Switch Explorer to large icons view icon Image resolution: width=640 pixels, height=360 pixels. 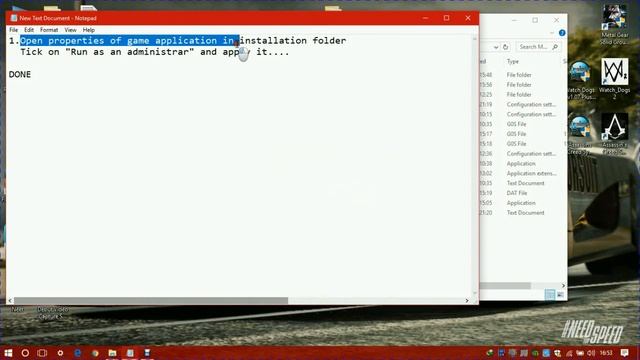pos(560,294)
